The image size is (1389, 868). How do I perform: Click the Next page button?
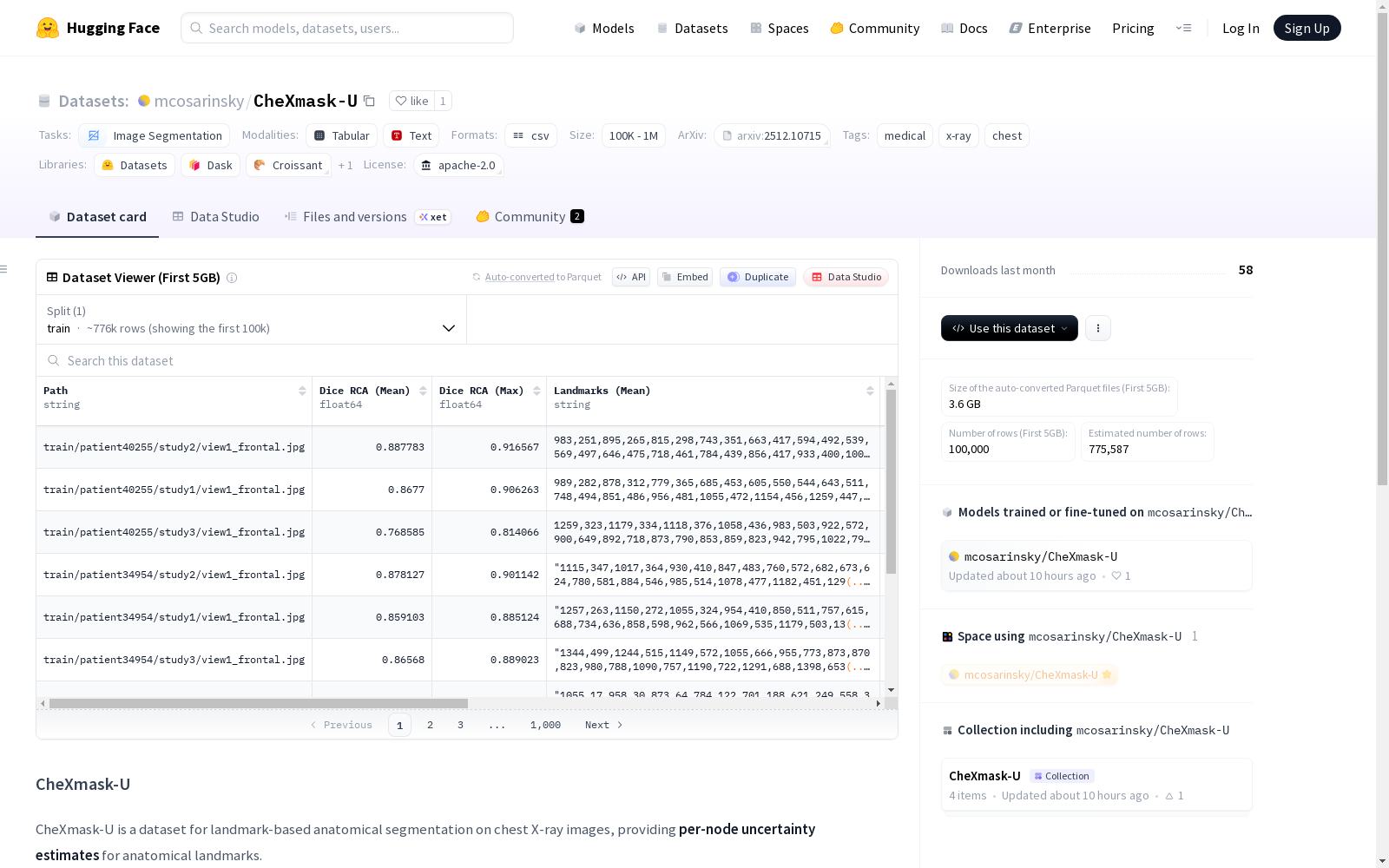603,725
